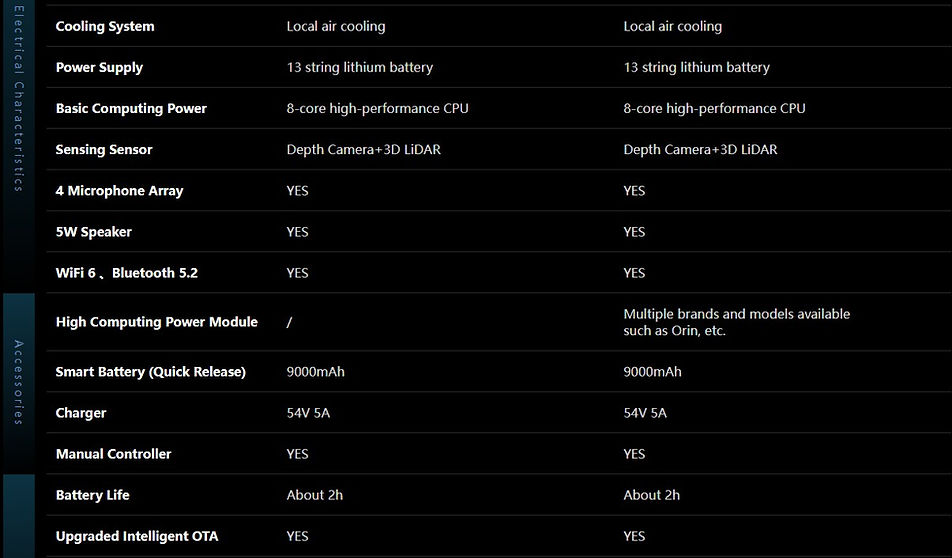Click second column 54V 5A value
Screen dimensions: 952x558
[x=645, y=413]
